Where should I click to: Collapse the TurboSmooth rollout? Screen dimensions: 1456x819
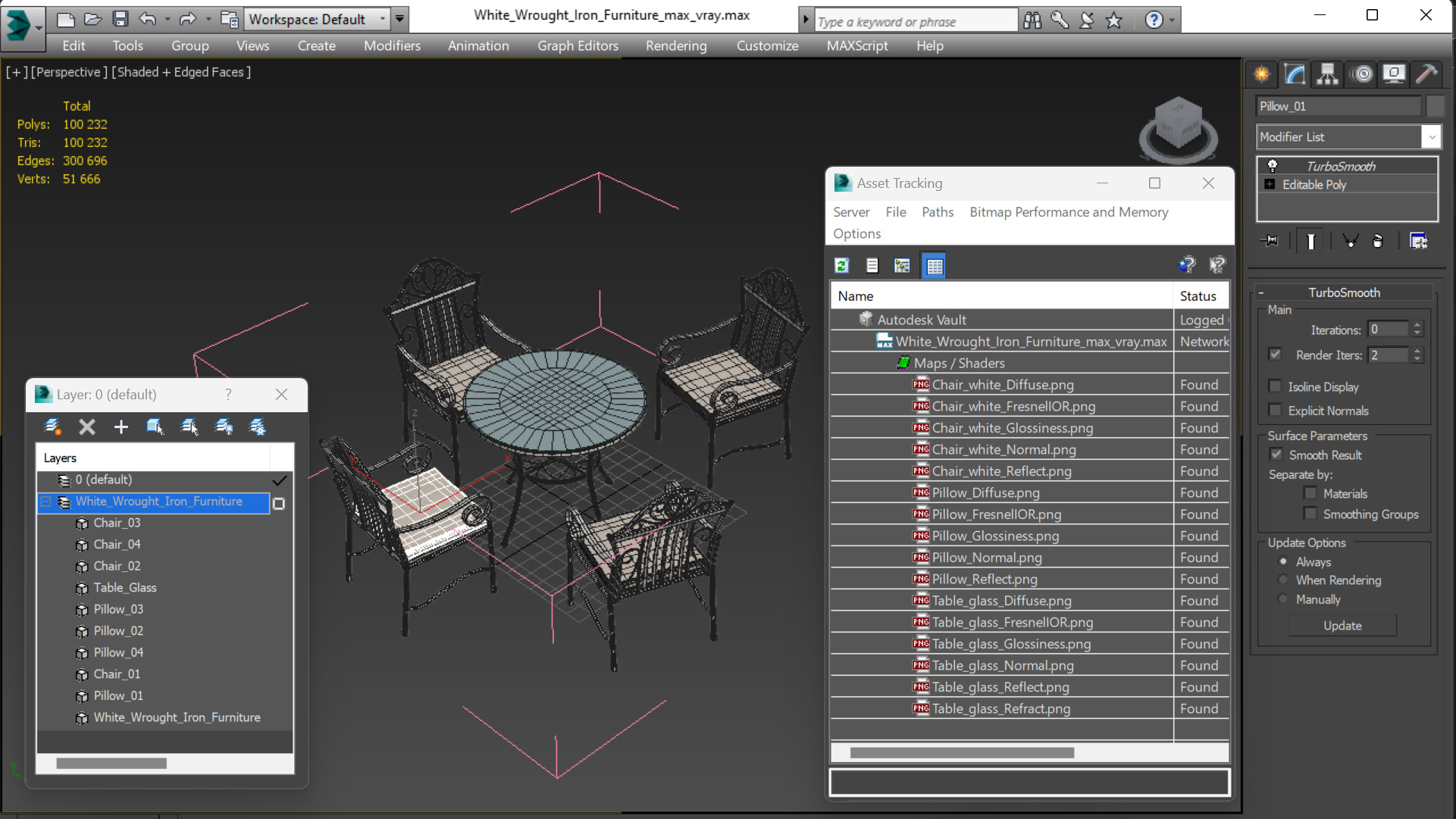1261,292
